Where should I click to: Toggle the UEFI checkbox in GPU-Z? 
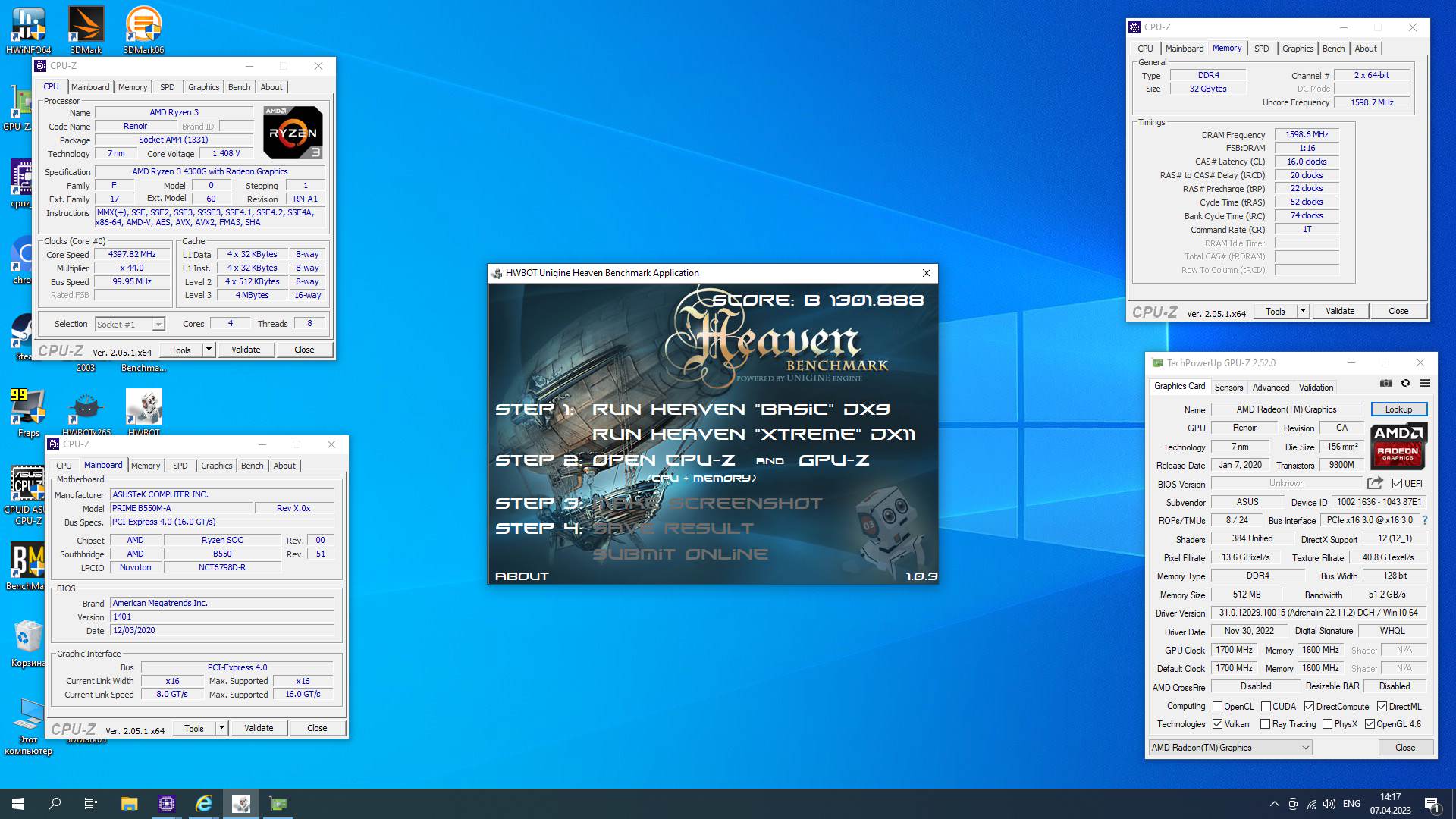click(x=1397, y=484)
